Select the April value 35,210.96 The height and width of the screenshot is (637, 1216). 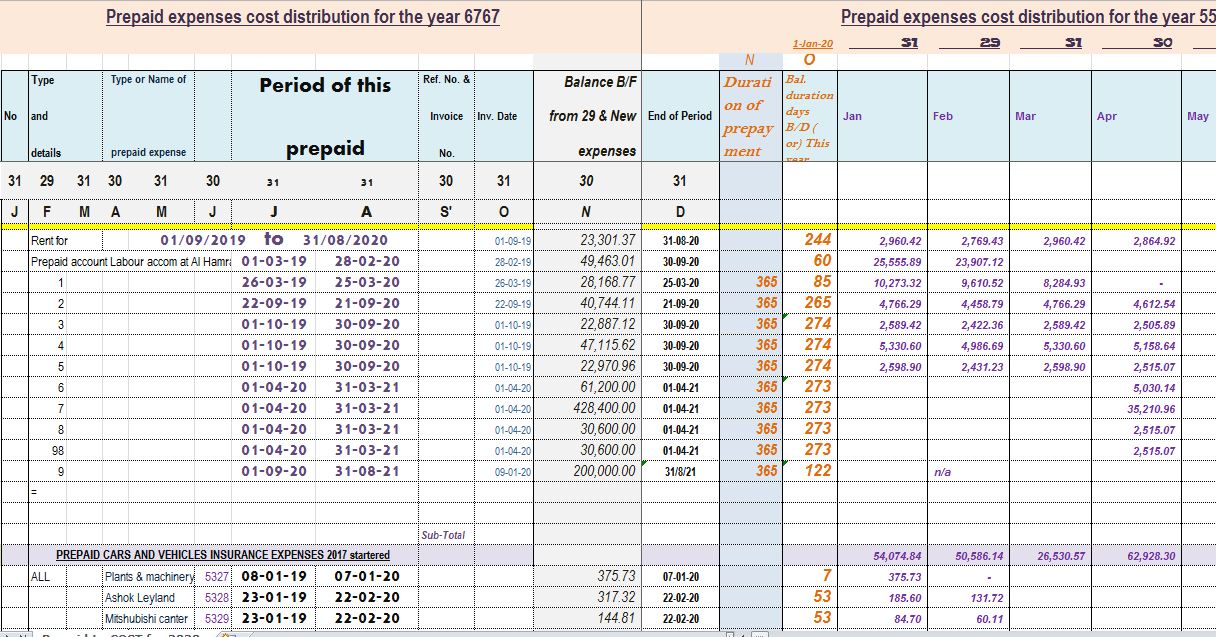click(x=1151, y=409)
